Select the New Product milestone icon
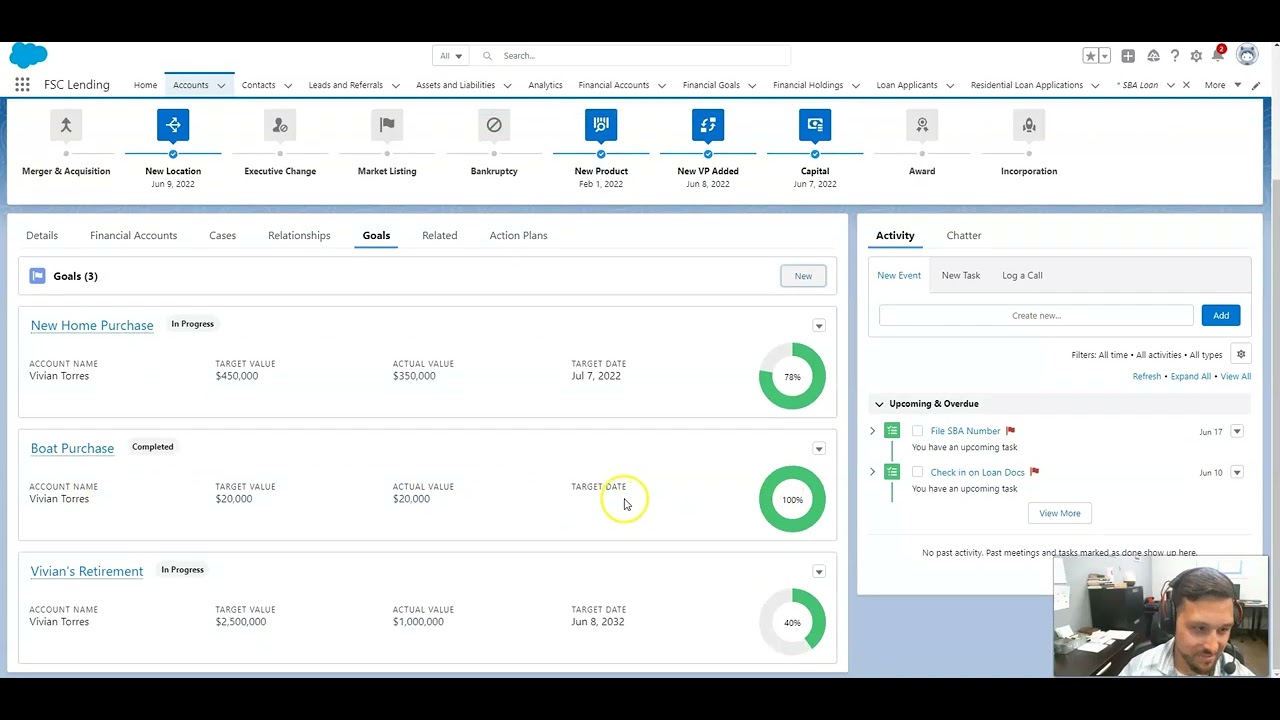Image resolution: width=1280 pixels, height=720 pixels. click(x=601, y=125)
